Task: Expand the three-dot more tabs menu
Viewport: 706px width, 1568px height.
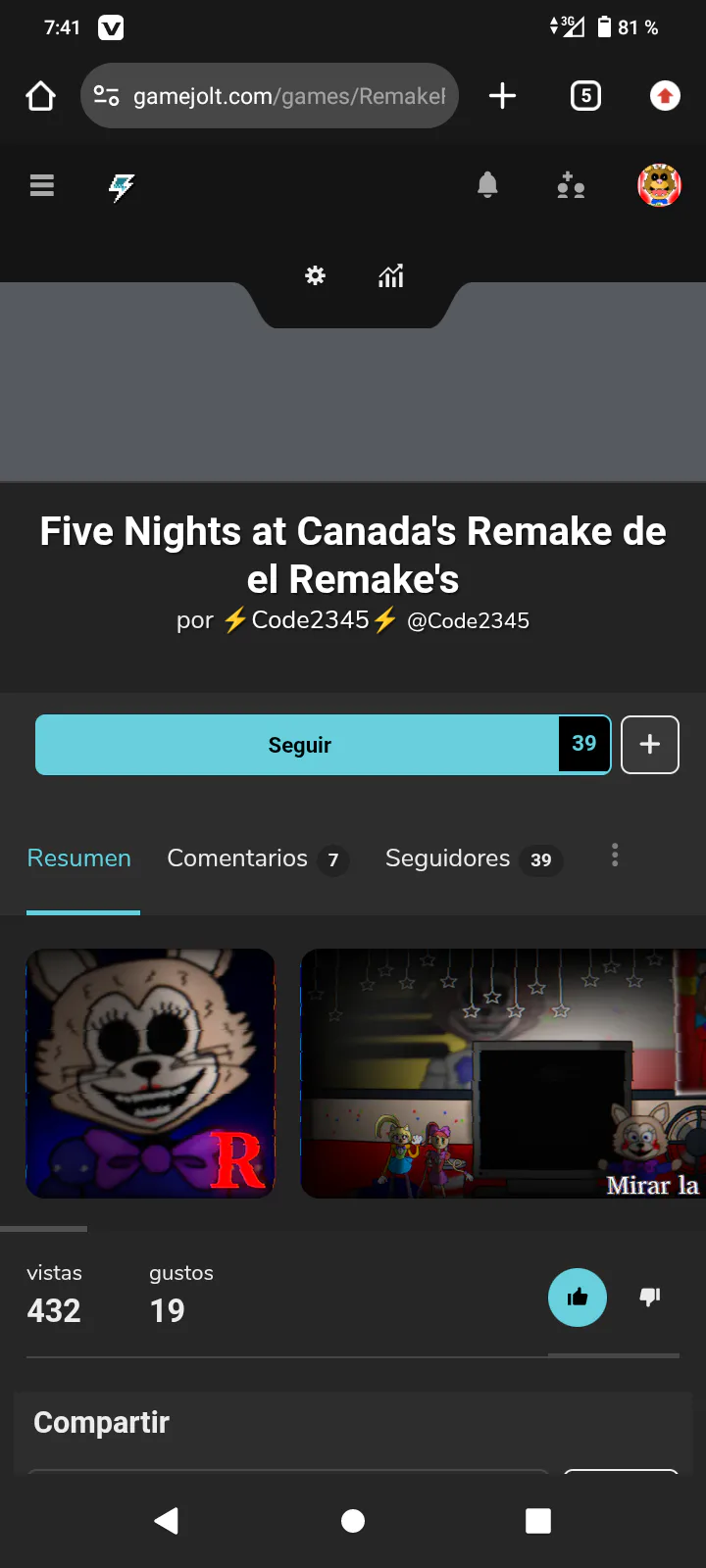Action: click(x=615, y=856)
